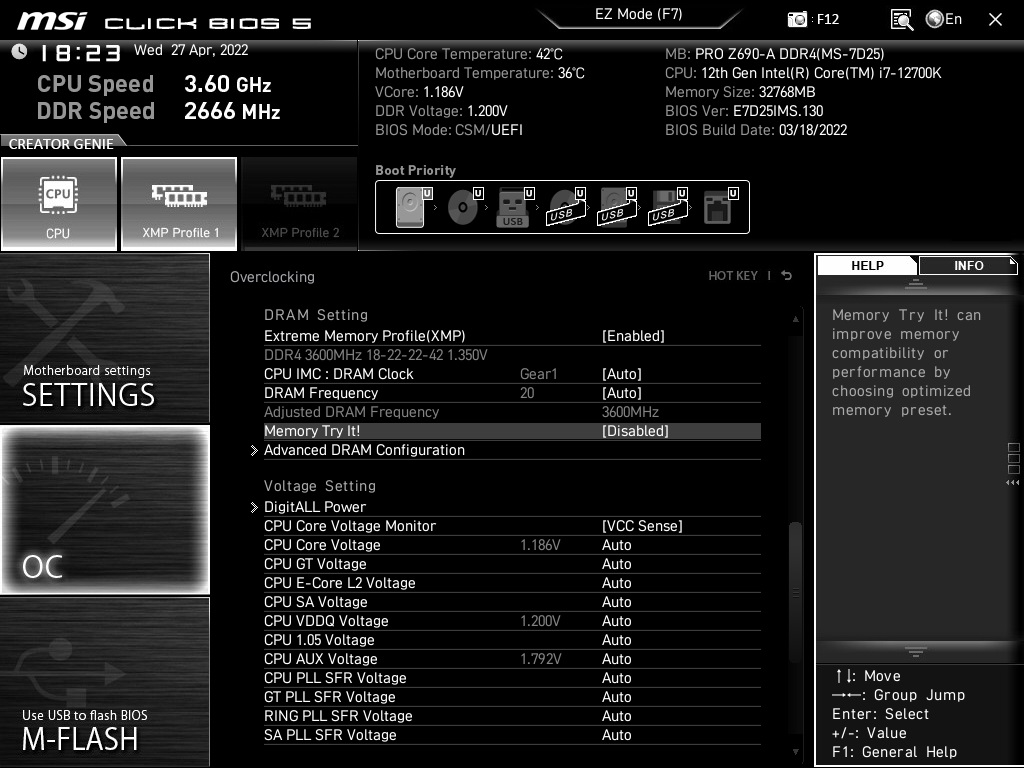Expand Advanced DRAM Configuration
This screenshot has height=768, width=1024.
pos(364,450)
